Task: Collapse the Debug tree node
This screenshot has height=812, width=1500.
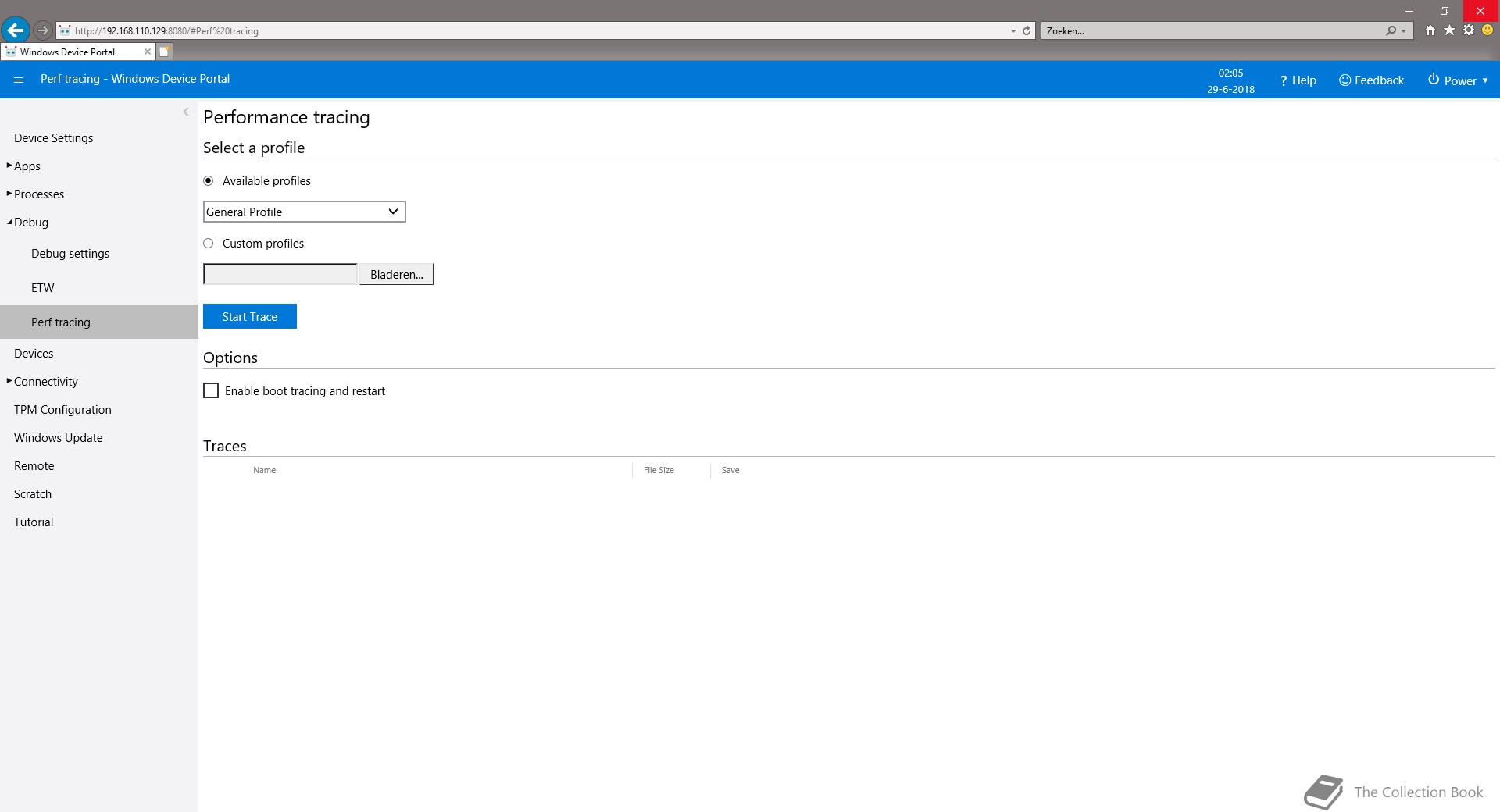Action: point(9,222)
